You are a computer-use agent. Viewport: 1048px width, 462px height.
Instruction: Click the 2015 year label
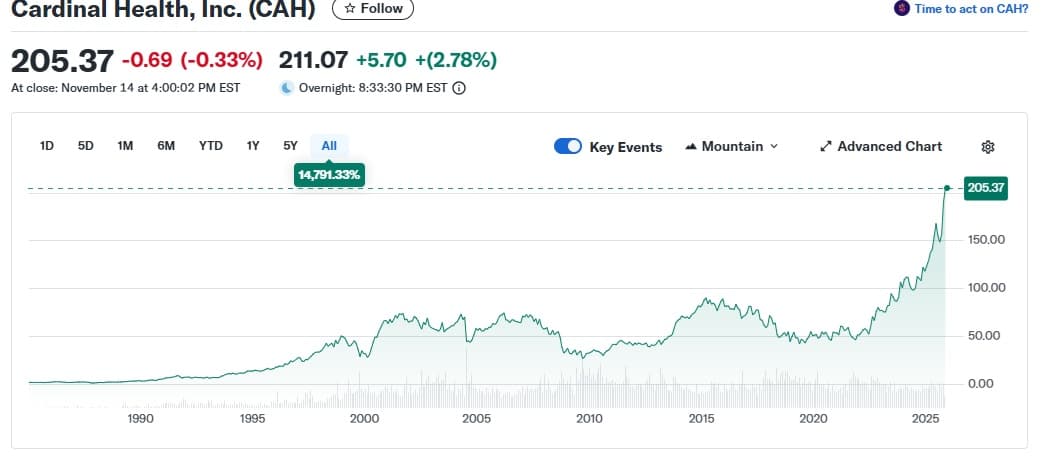(702, 419)
